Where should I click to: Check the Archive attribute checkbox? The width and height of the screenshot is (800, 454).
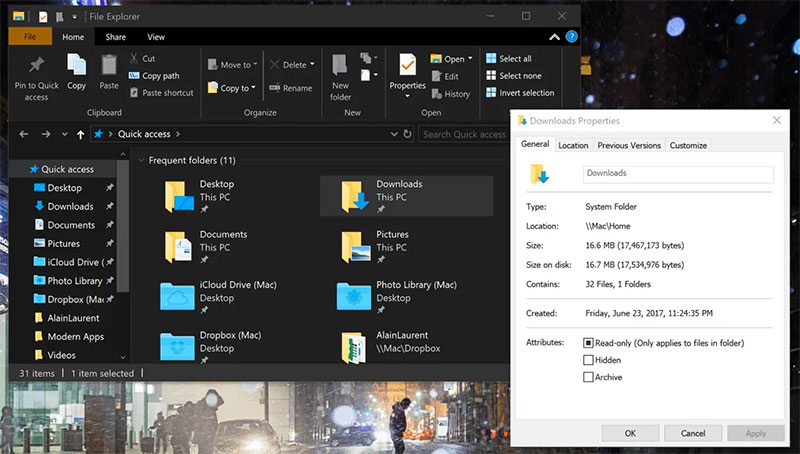click(x=589, y=377)
